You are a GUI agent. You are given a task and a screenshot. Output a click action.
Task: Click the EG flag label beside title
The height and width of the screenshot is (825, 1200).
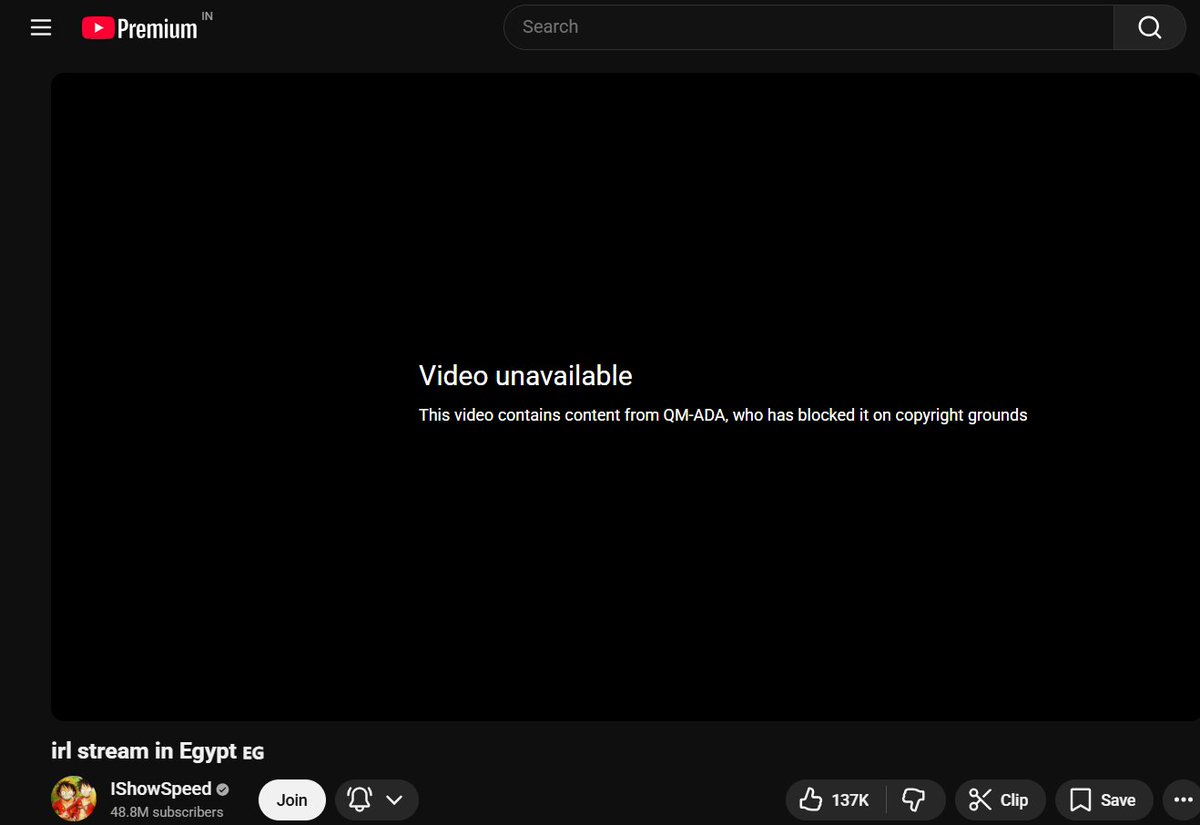click(254, 752)
